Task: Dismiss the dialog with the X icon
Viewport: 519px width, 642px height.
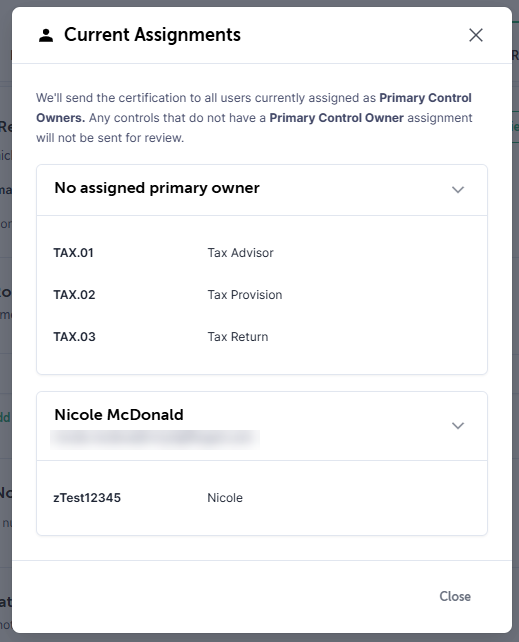Action: pos(476,35)
